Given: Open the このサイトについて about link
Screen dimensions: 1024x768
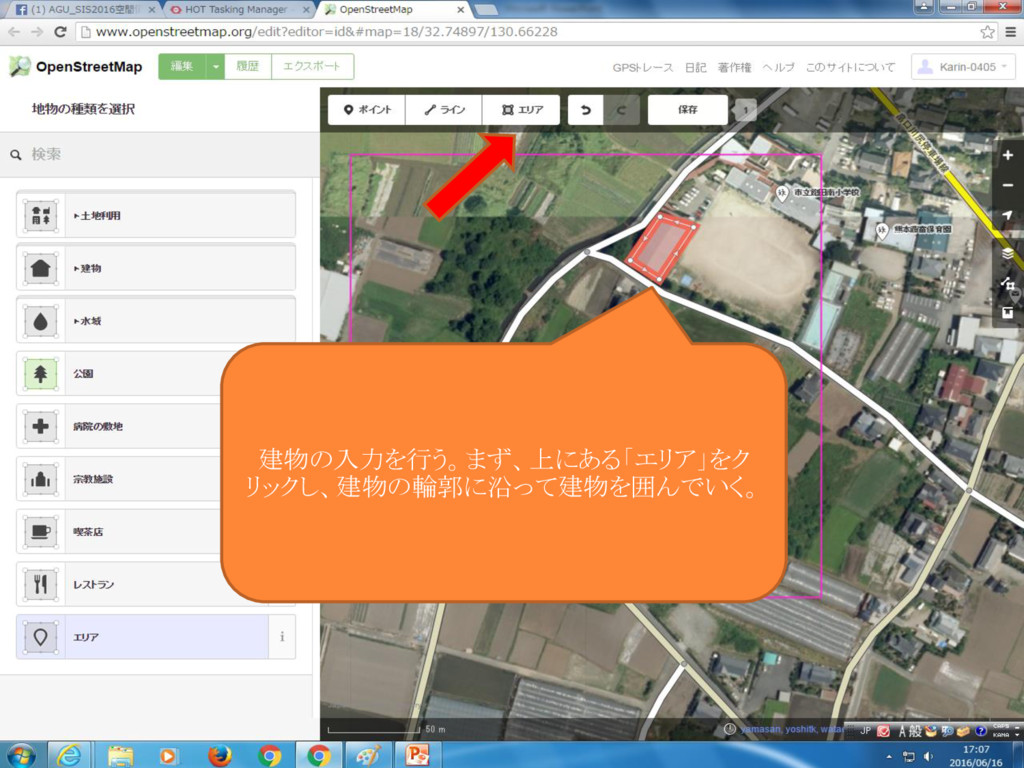Looking at the screenshot, I should 850,67.
